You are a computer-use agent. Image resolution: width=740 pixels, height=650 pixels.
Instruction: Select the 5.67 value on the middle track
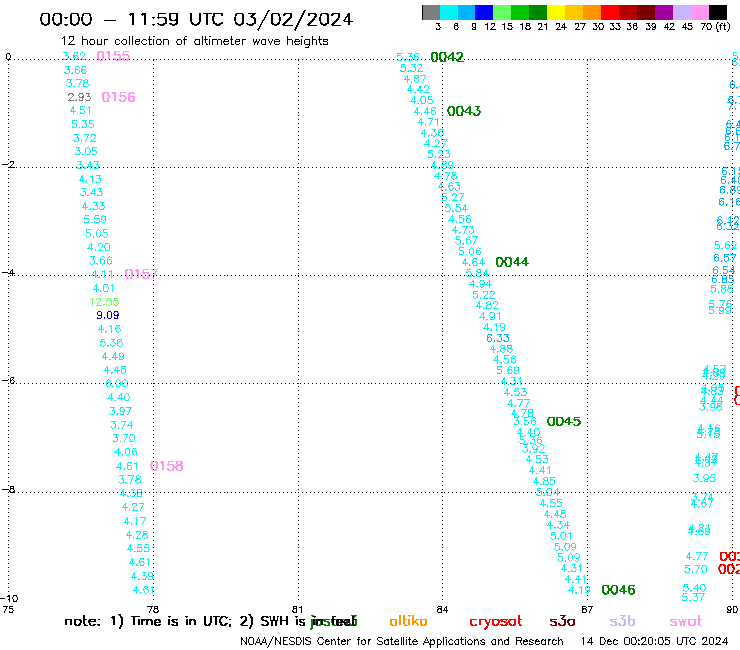coord(466,241)
